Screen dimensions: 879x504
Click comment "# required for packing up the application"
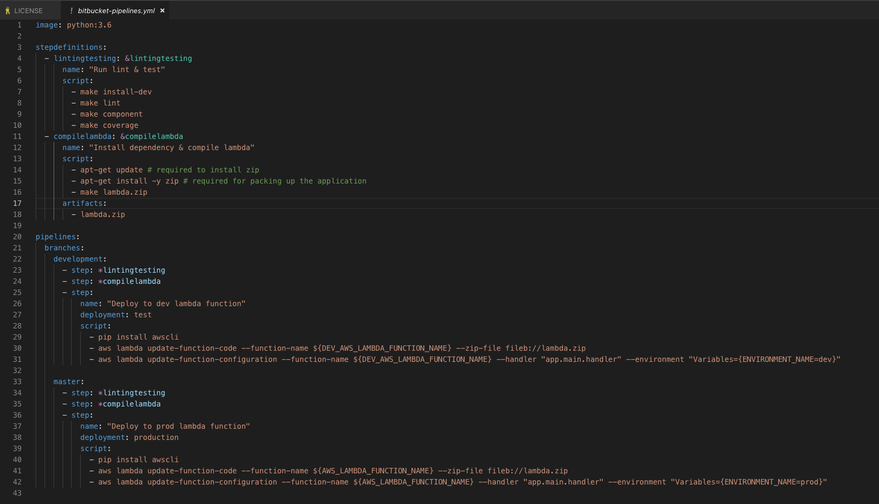point(275,181)
